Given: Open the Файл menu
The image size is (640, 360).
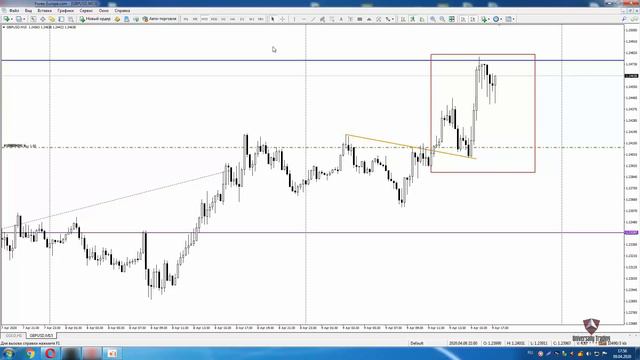Looking at the screenshot, I should tap(14, 11).
